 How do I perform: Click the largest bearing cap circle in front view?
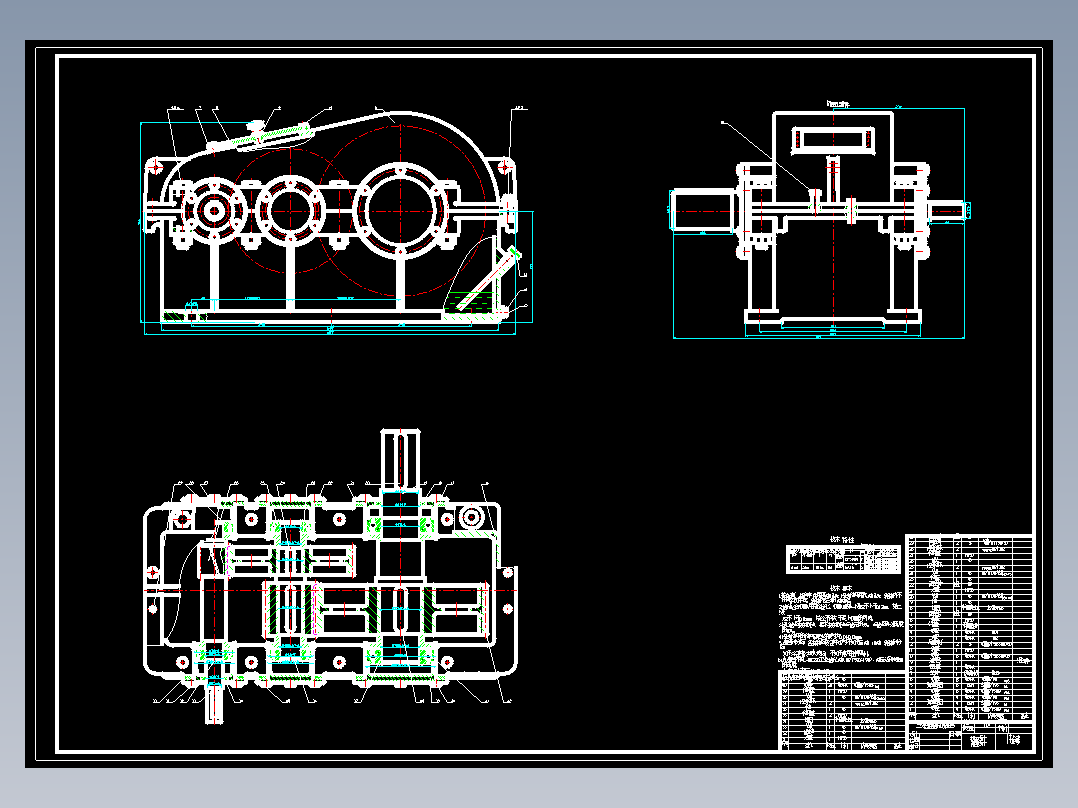(400, 210)
